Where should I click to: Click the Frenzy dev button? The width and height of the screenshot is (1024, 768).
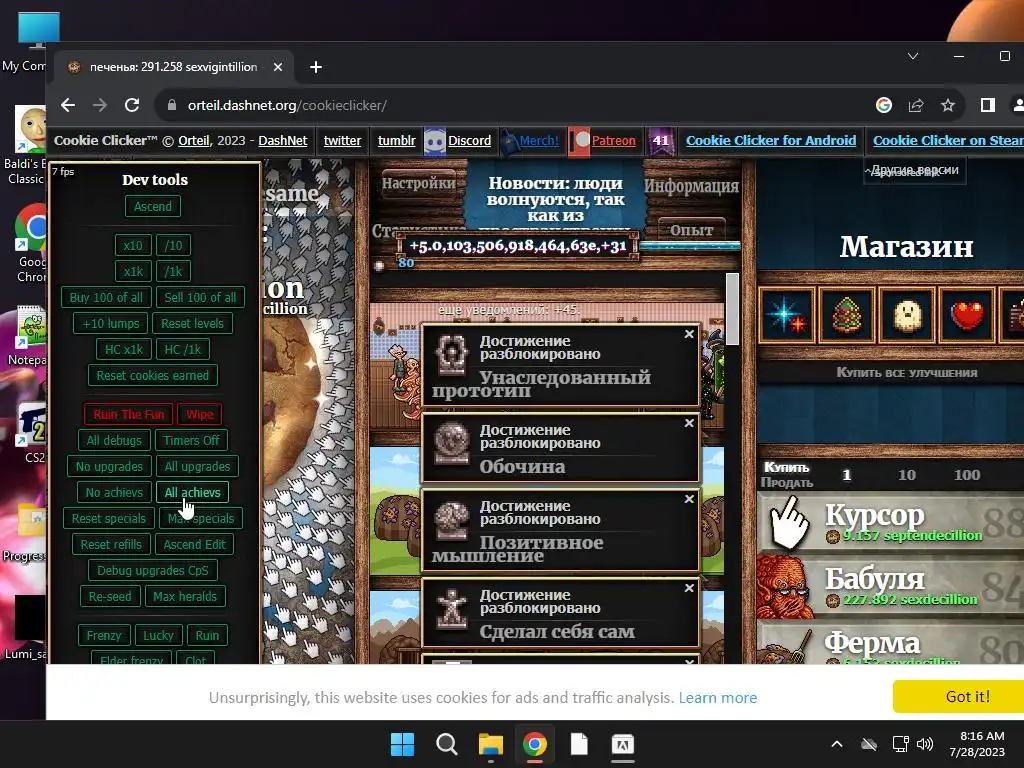click(104, 635)
